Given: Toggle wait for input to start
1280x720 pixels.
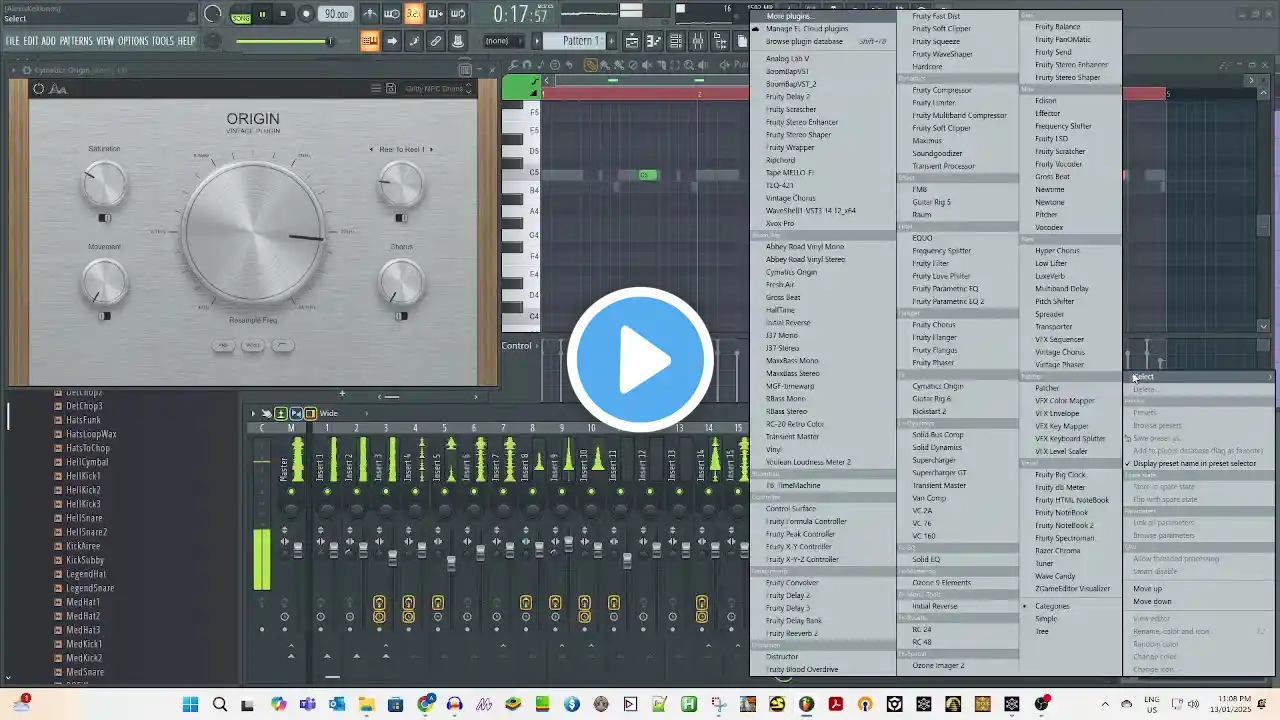Looking at the screenshot, I should [x=392, y=14].
